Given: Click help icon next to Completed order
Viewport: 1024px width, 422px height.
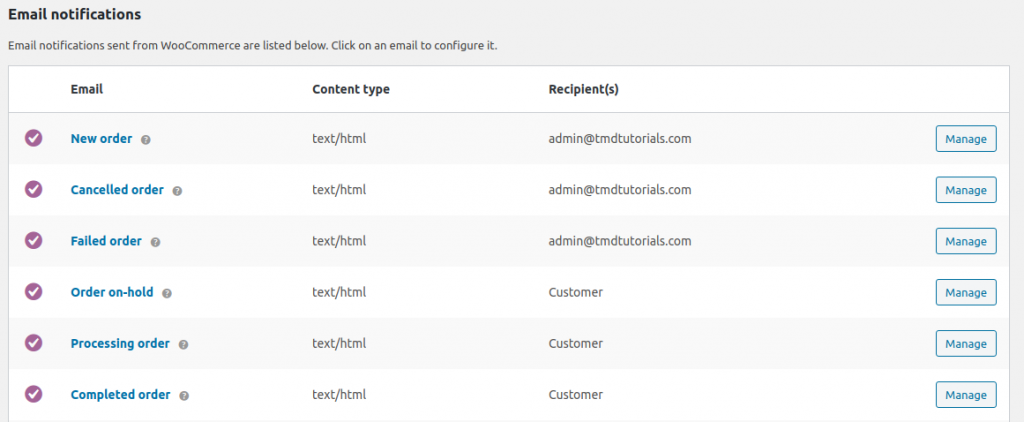Looking at the screenshot, I should [184, 395].
